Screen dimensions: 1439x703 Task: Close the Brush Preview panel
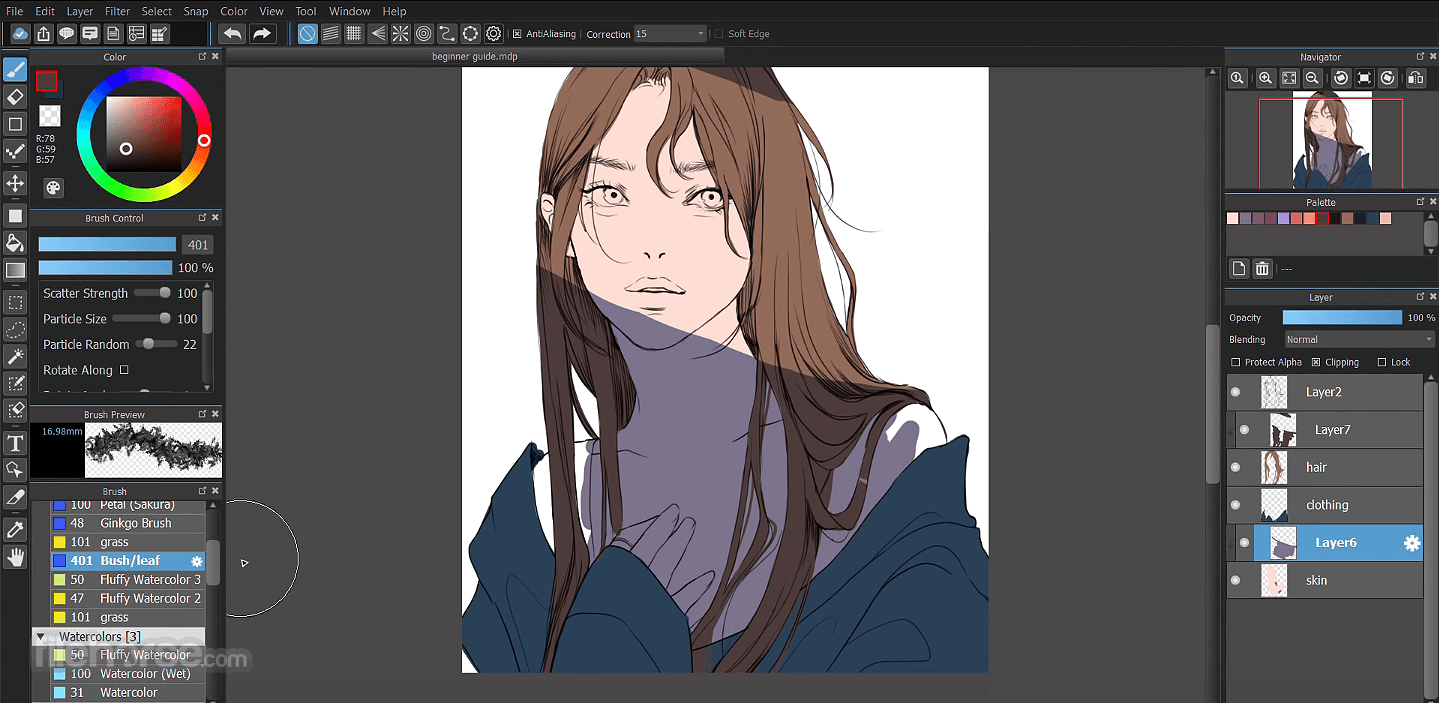(215, 414)
